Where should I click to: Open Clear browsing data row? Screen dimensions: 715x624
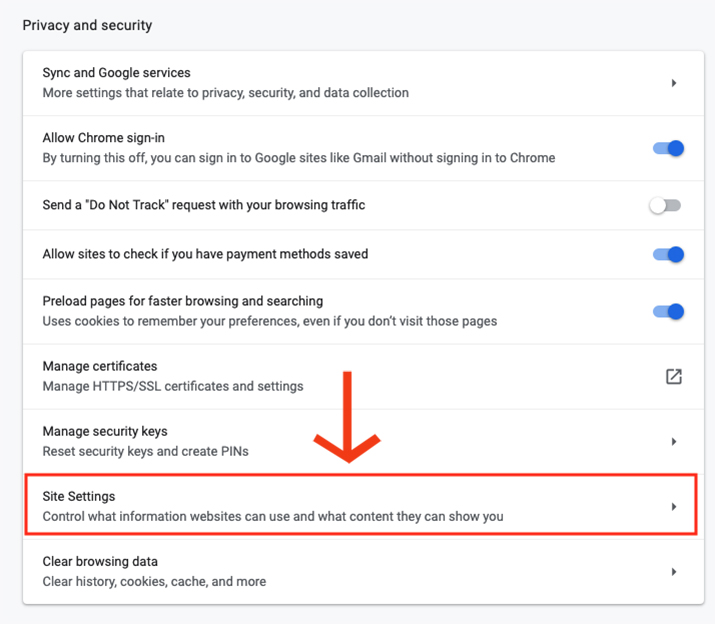point(363,572)
